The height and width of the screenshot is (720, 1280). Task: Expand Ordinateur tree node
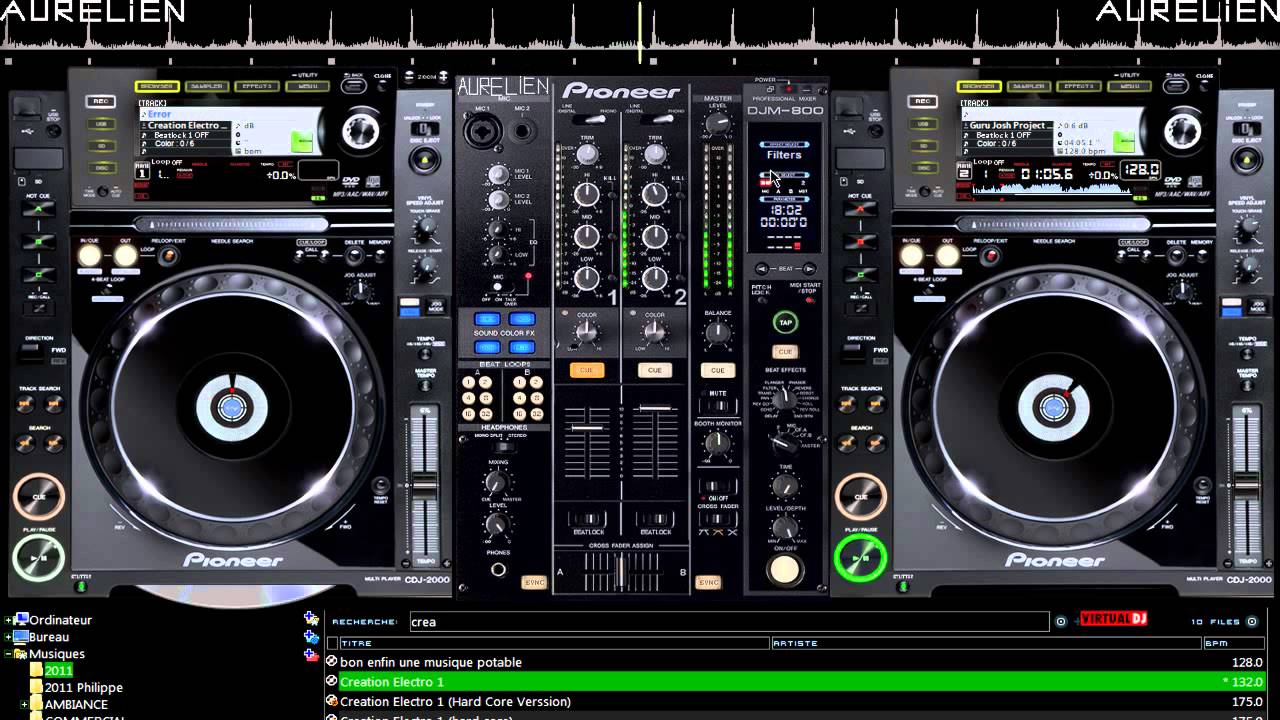[x=9, y=620]
